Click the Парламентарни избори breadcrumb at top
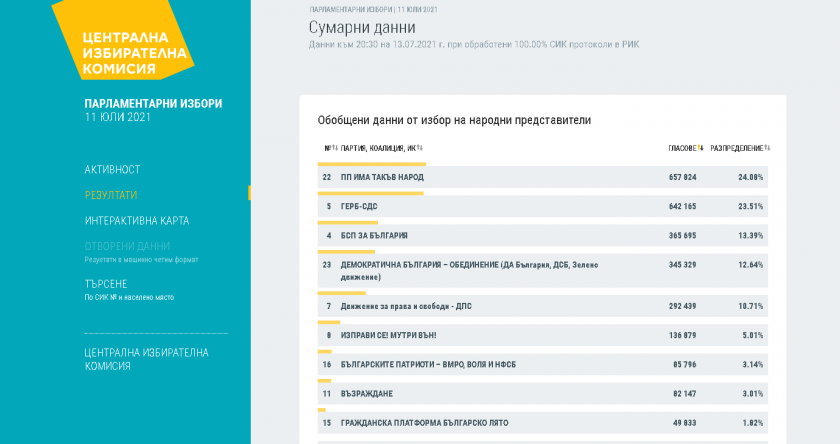This screenshot has height=444, width=840. tap(350, 10)
